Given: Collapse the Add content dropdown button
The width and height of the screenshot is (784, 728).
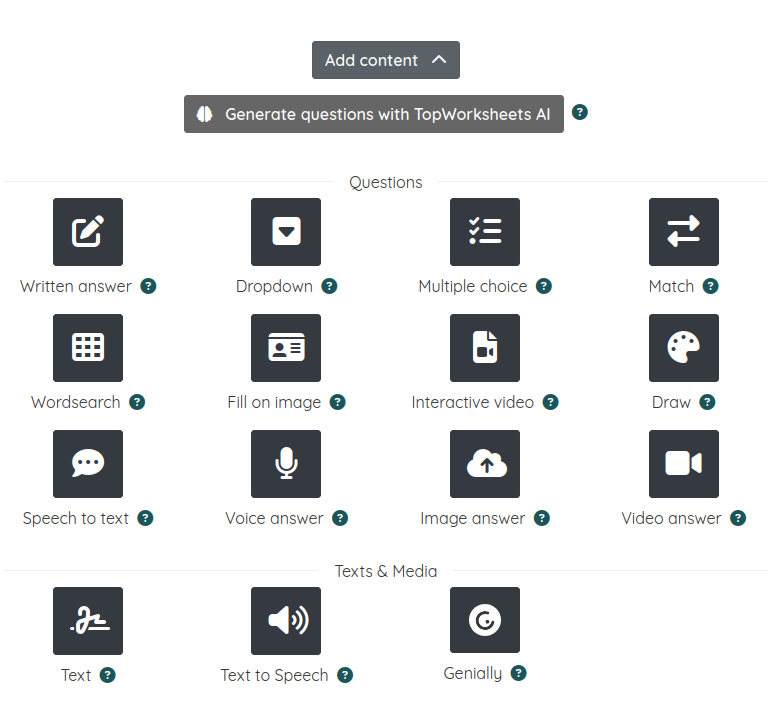Looking at the screenshot, I should tap(386, 60).
